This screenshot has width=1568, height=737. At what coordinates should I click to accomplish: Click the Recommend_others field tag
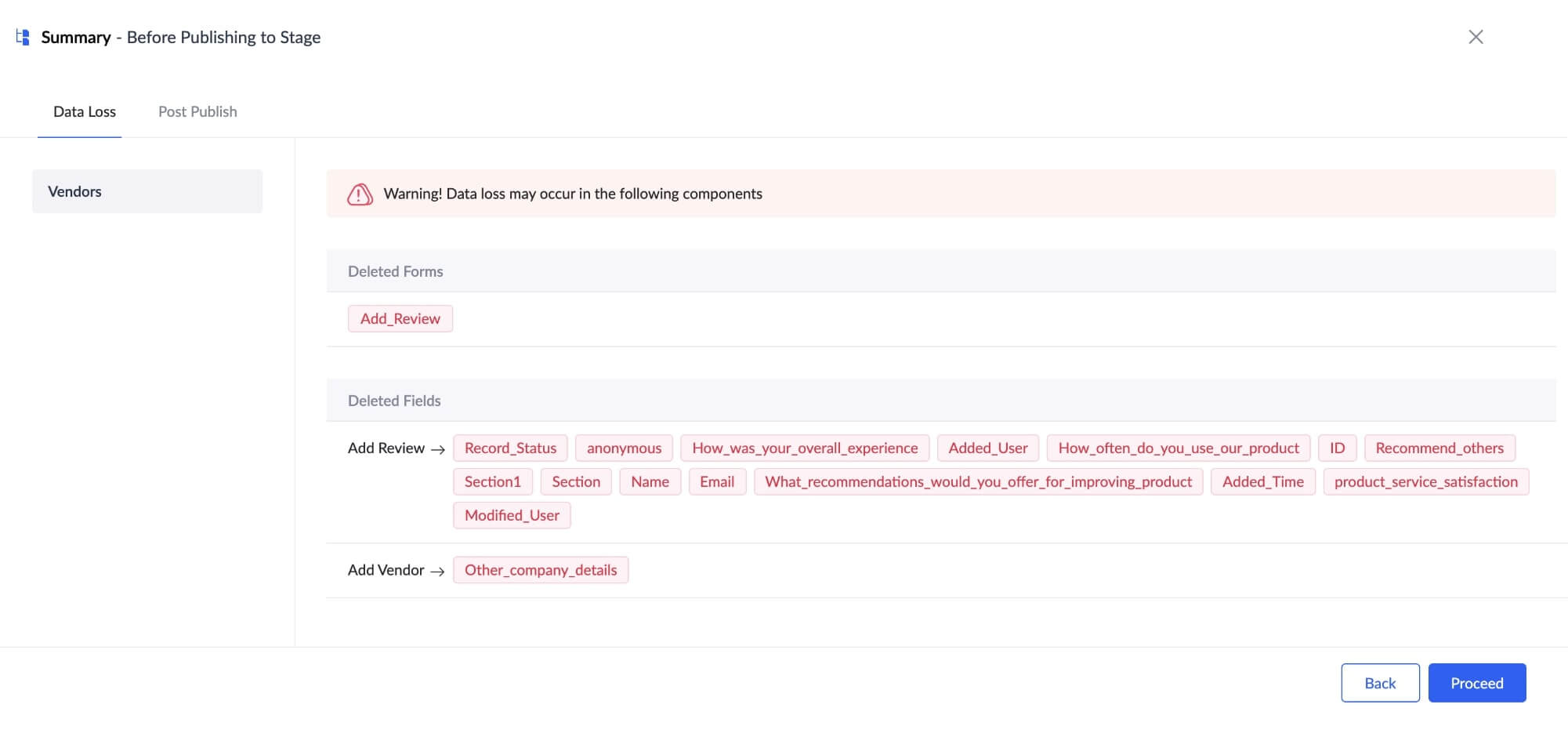pos(1439,448)
